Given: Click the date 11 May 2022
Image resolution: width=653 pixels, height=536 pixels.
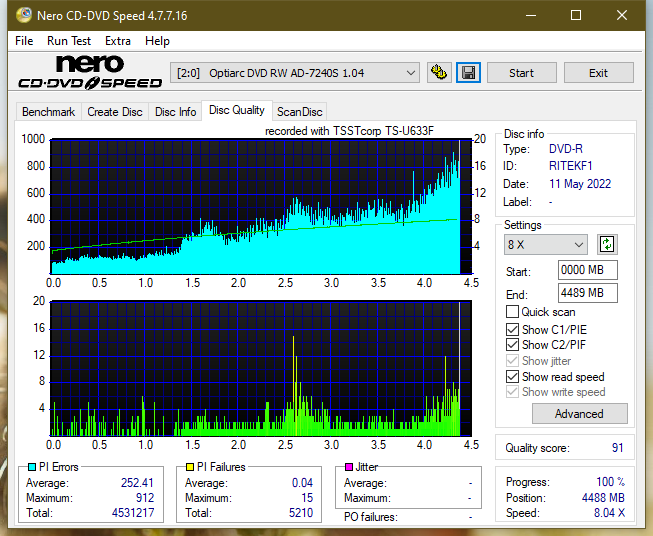Looking at the screenshot, I should pyautogui.click(x=580, y=184).
